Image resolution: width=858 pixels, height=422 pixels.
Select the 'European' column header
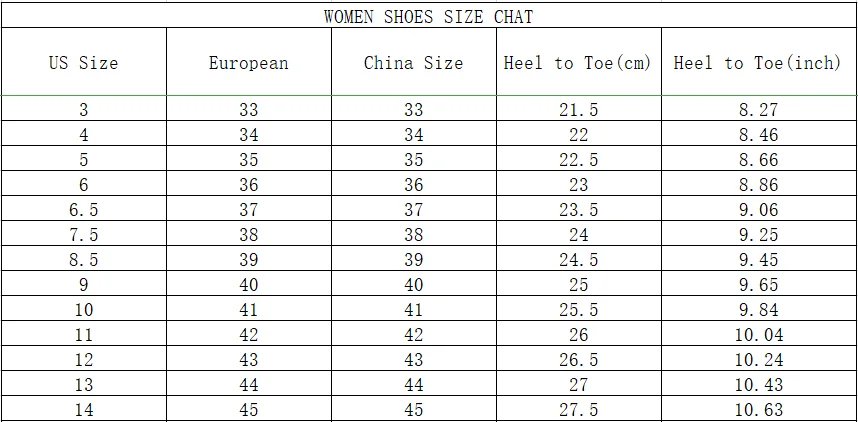tap(248, 63)
